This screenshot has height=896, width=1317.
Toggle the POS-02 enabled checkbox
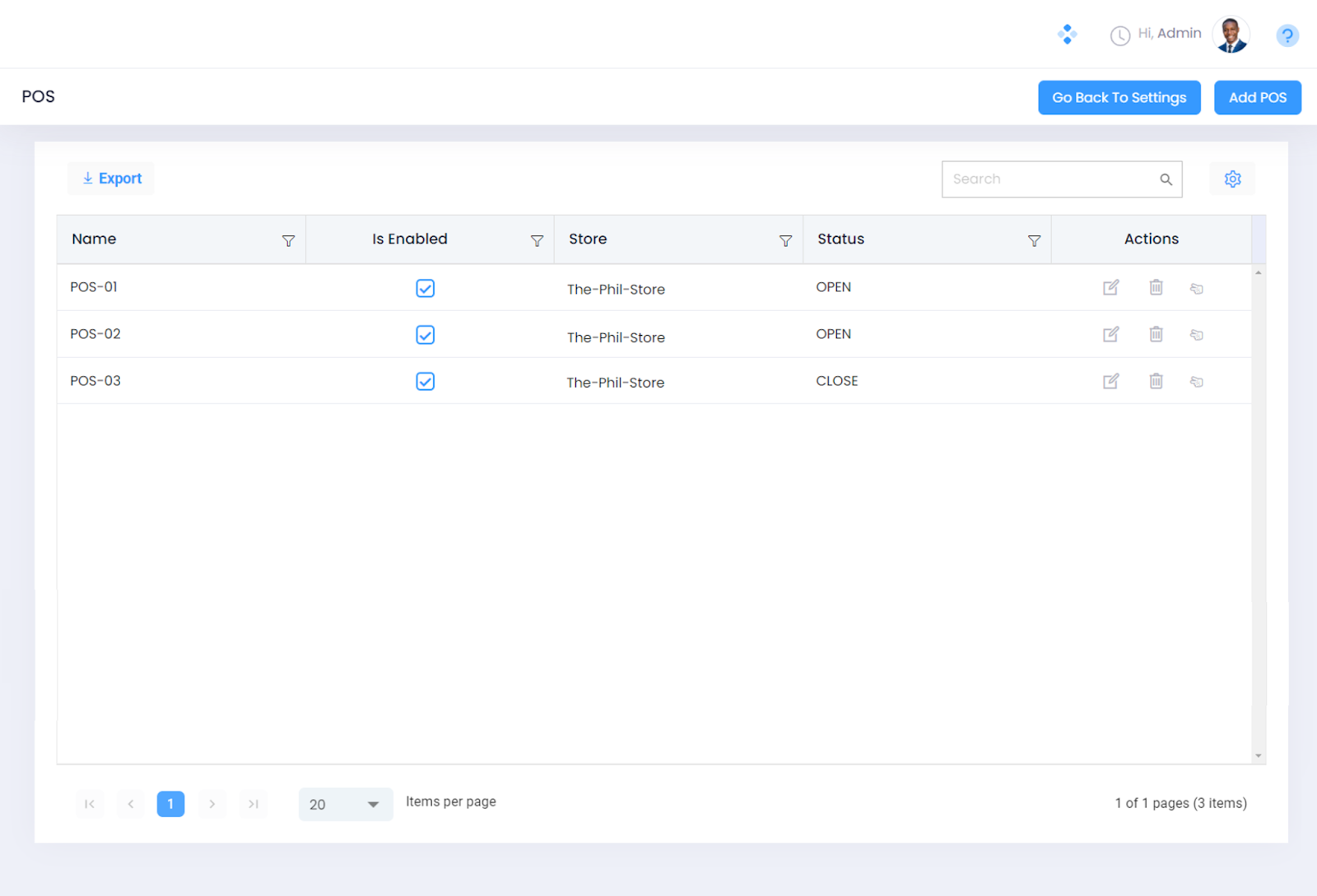tap(425, 335)
